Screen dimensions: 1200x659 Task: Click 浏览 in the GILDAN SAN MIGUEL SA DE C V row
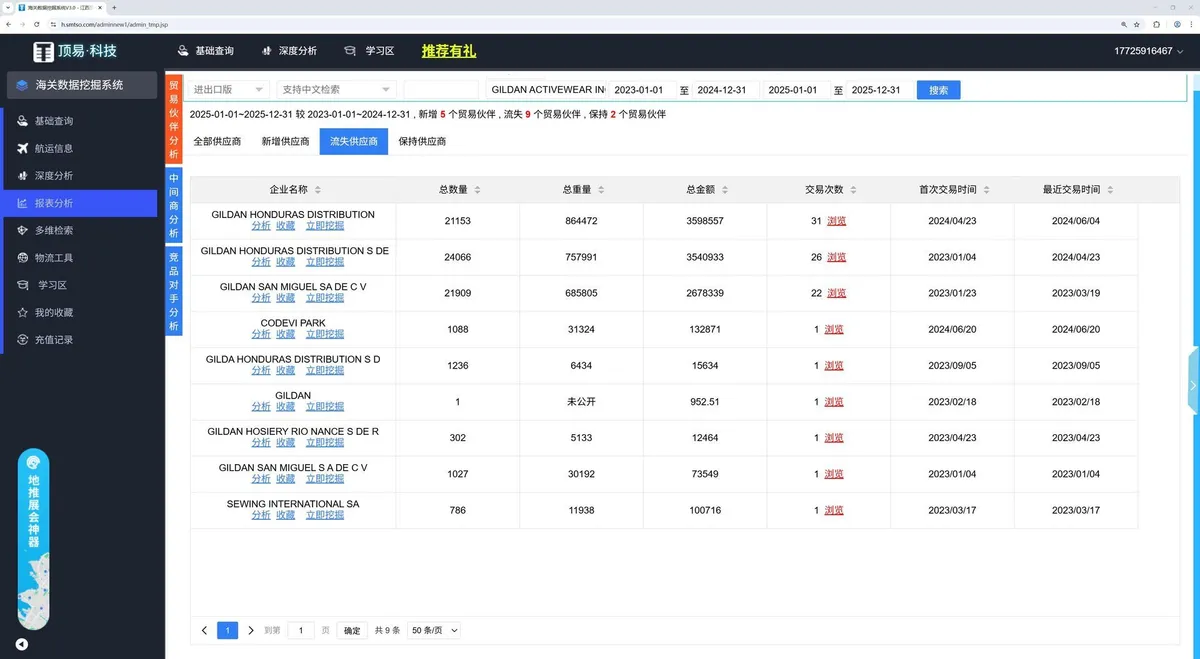pyautogui.click(x=836, y=293)
